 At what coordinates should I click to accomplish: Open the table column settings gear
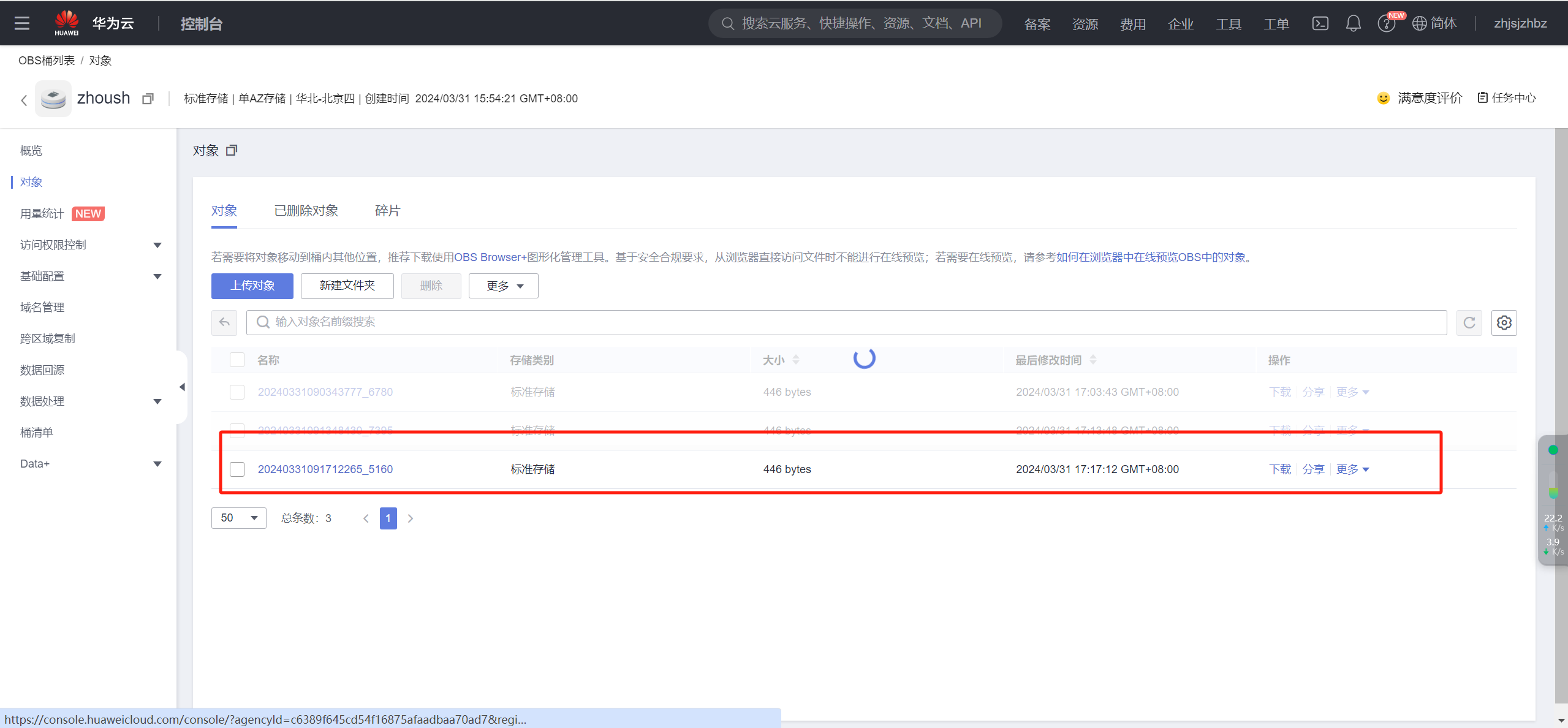pyautogui.click(x=1504, y=322)
